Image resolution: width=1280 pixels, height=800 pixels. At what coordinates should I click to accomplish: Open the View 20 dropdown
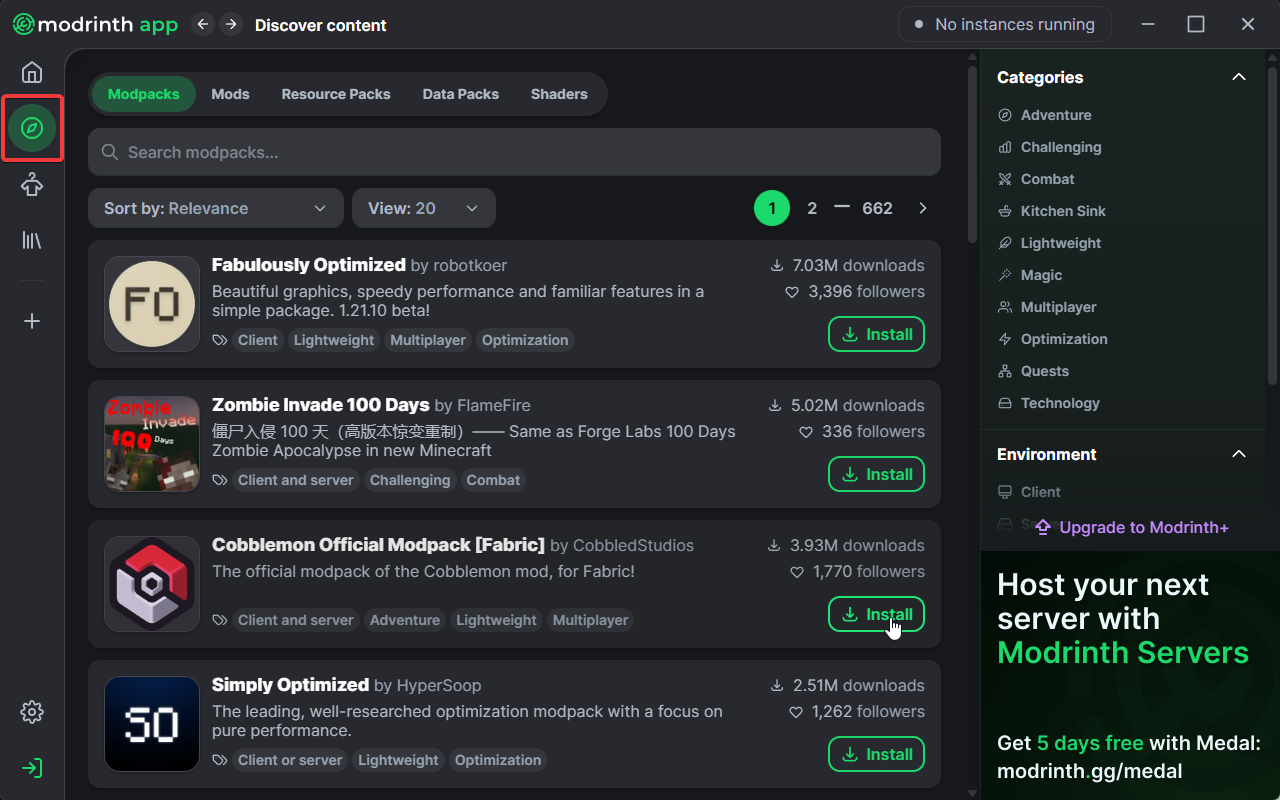coord(424,208)
